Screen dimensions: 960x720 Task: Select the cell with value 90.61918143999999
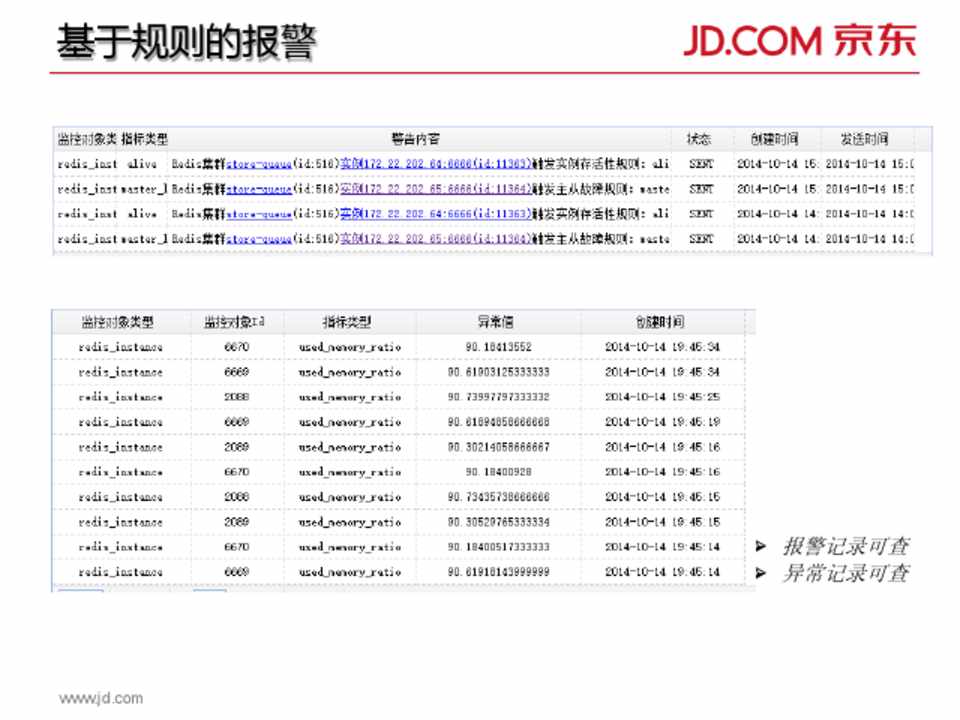tap(497, 572)
